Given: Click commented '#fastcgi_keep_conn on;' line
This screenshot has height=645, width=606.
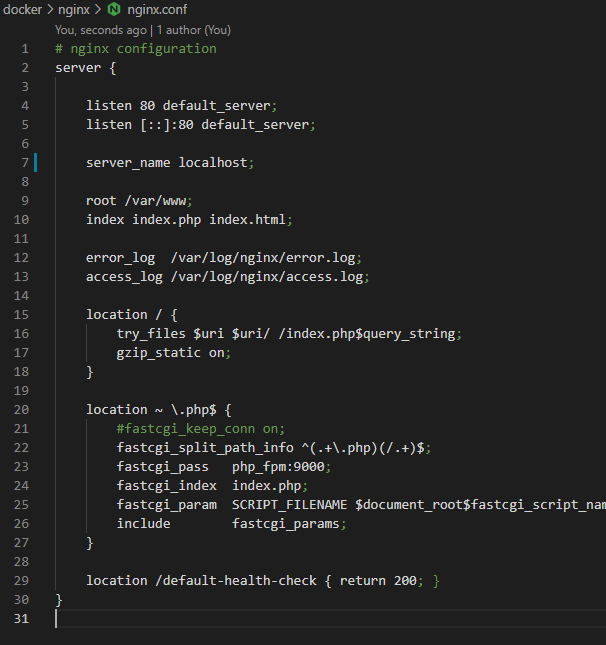Looking at the screenshot, I should (201, 429).
